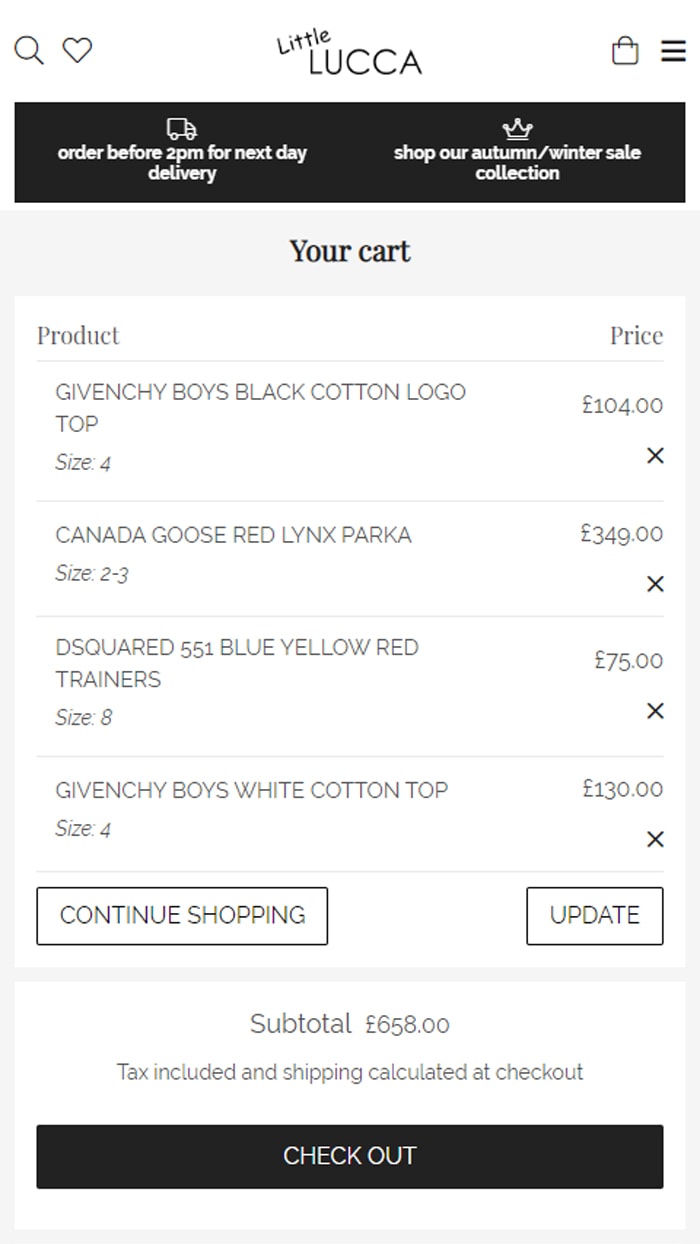Image resolution: width=700 pixels, height=1244 pixels.
Task: Open the search magnifier icon
Action: 29,50
